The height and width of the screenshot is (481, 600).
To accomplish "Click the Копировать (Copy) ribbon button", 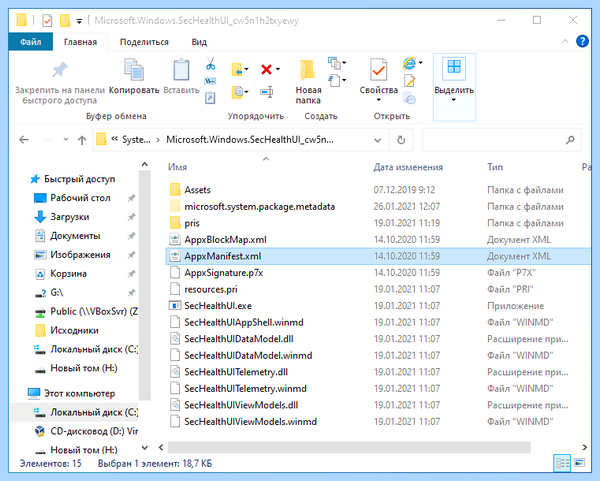I will click(x=134, y=77).
